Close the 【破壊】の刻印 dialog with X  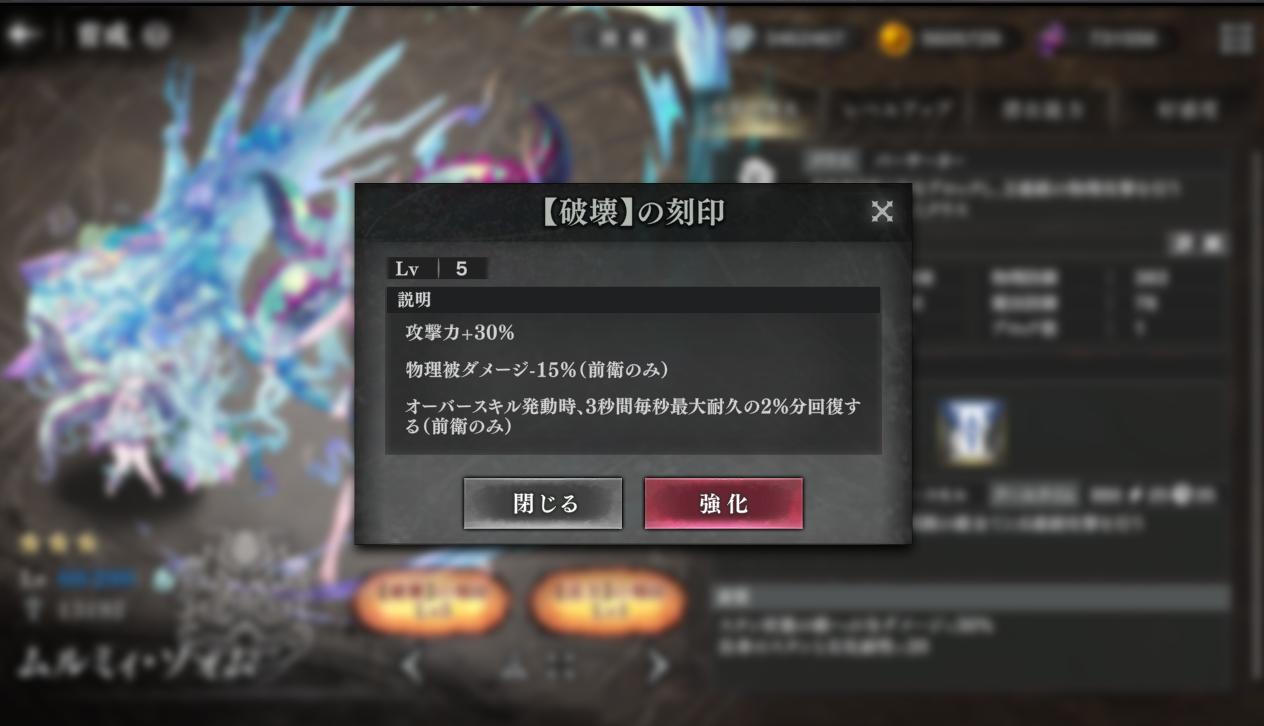[x=881, y=211]
